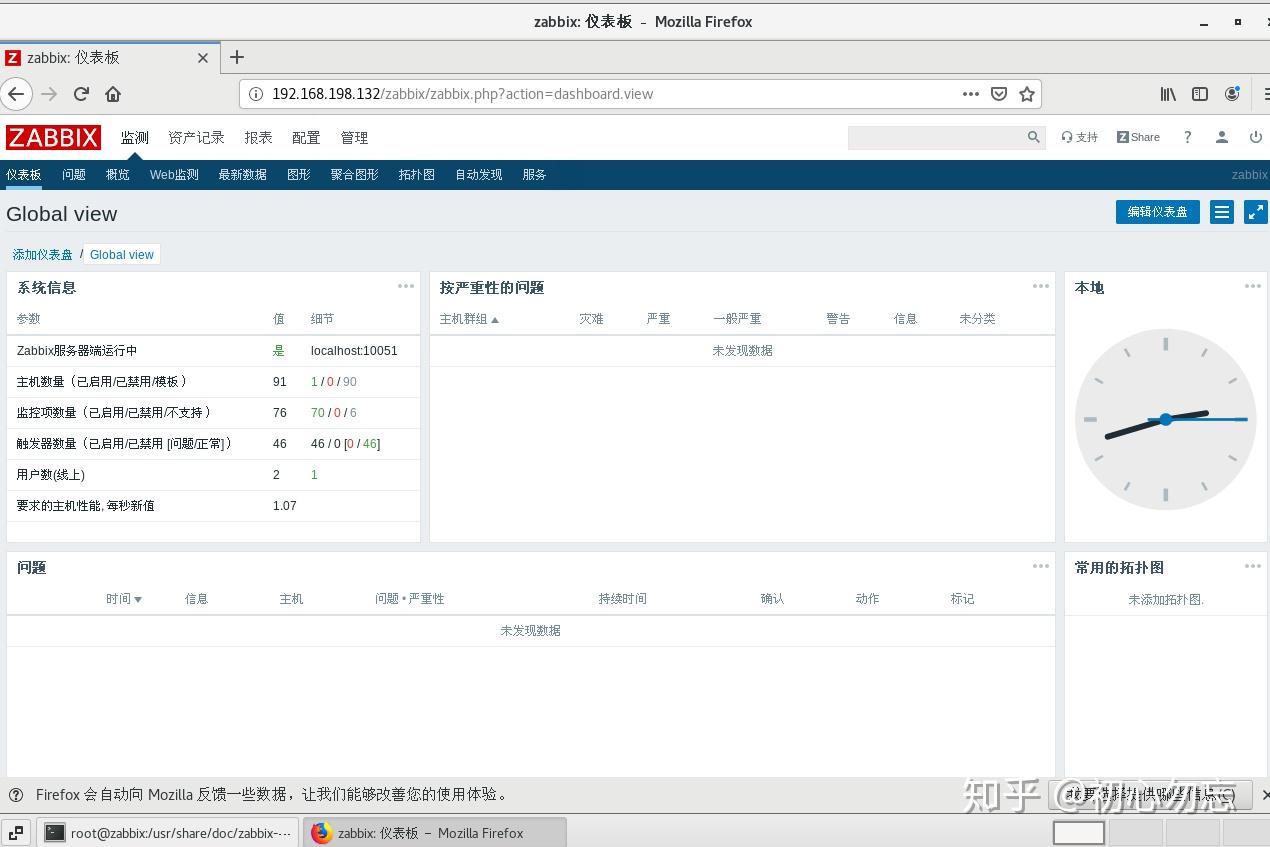1270x847 pixels.
Task: Open the 系统信息 widget options menu
Action: 406,286
